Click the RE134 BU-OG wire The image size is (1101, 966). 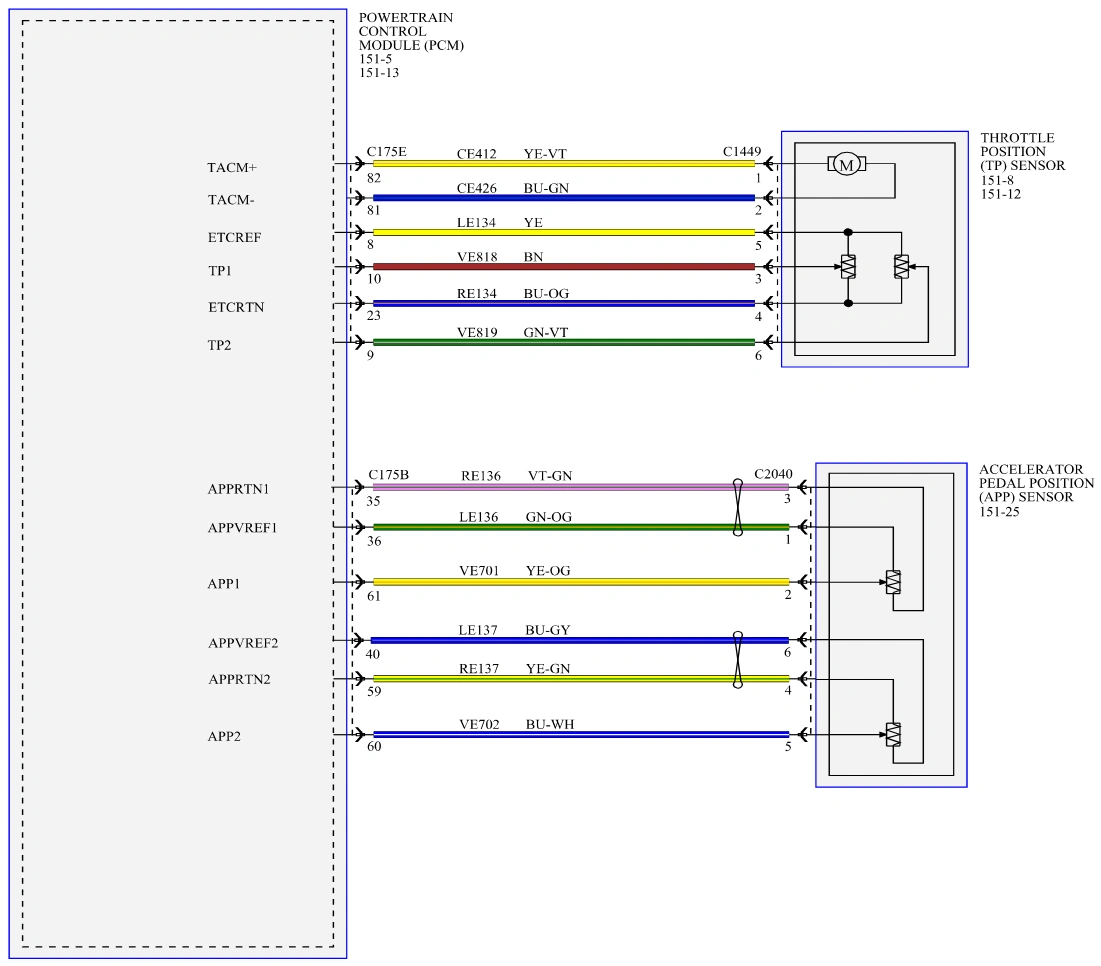coord(564,303)
